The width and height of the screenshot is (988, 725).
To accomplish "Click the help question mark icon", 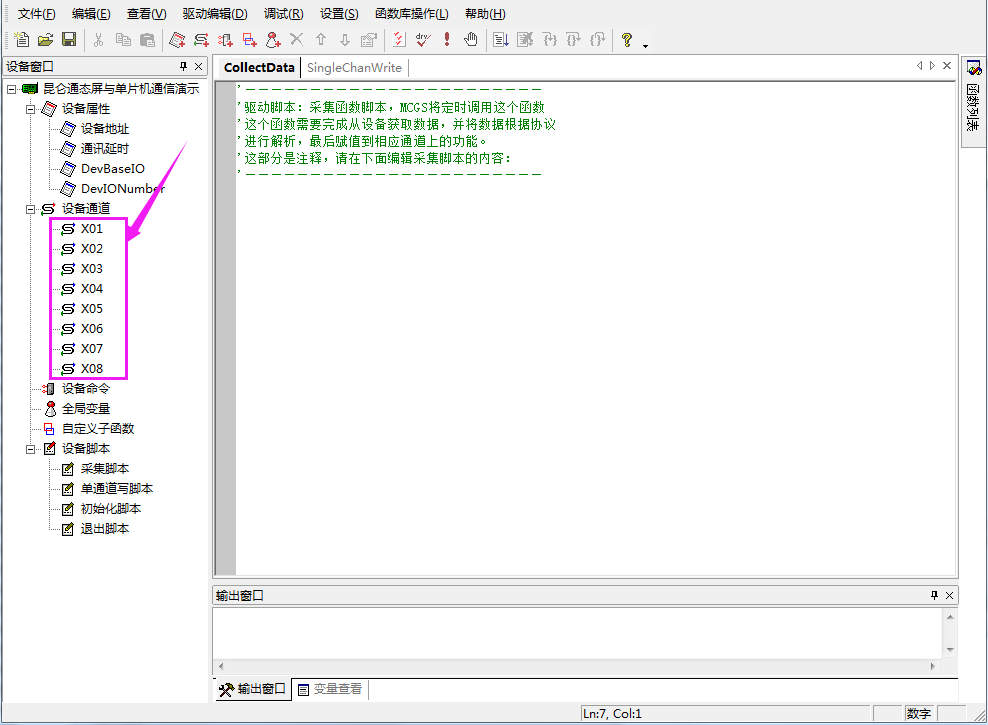I will (626, 40).
